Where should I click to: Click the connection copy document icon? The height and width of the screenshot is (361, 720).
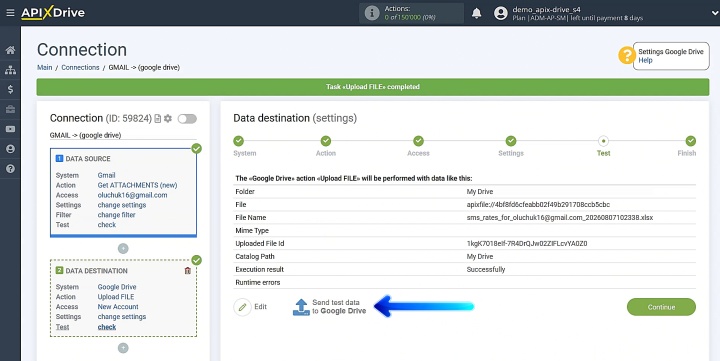(158, 118)
